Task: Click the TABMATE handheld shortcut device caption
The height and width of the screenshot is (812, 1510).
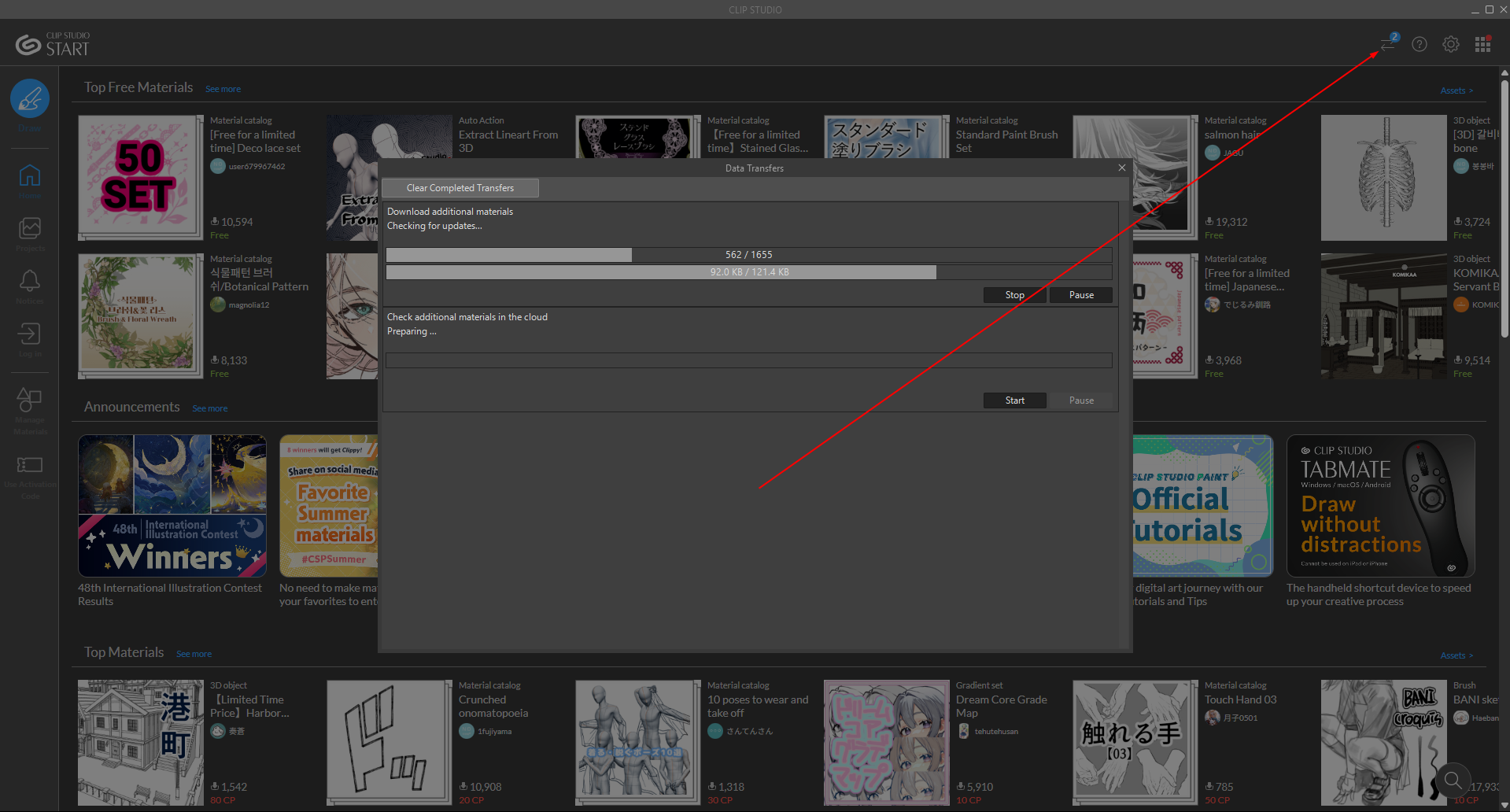Action: pos(1379,595)
